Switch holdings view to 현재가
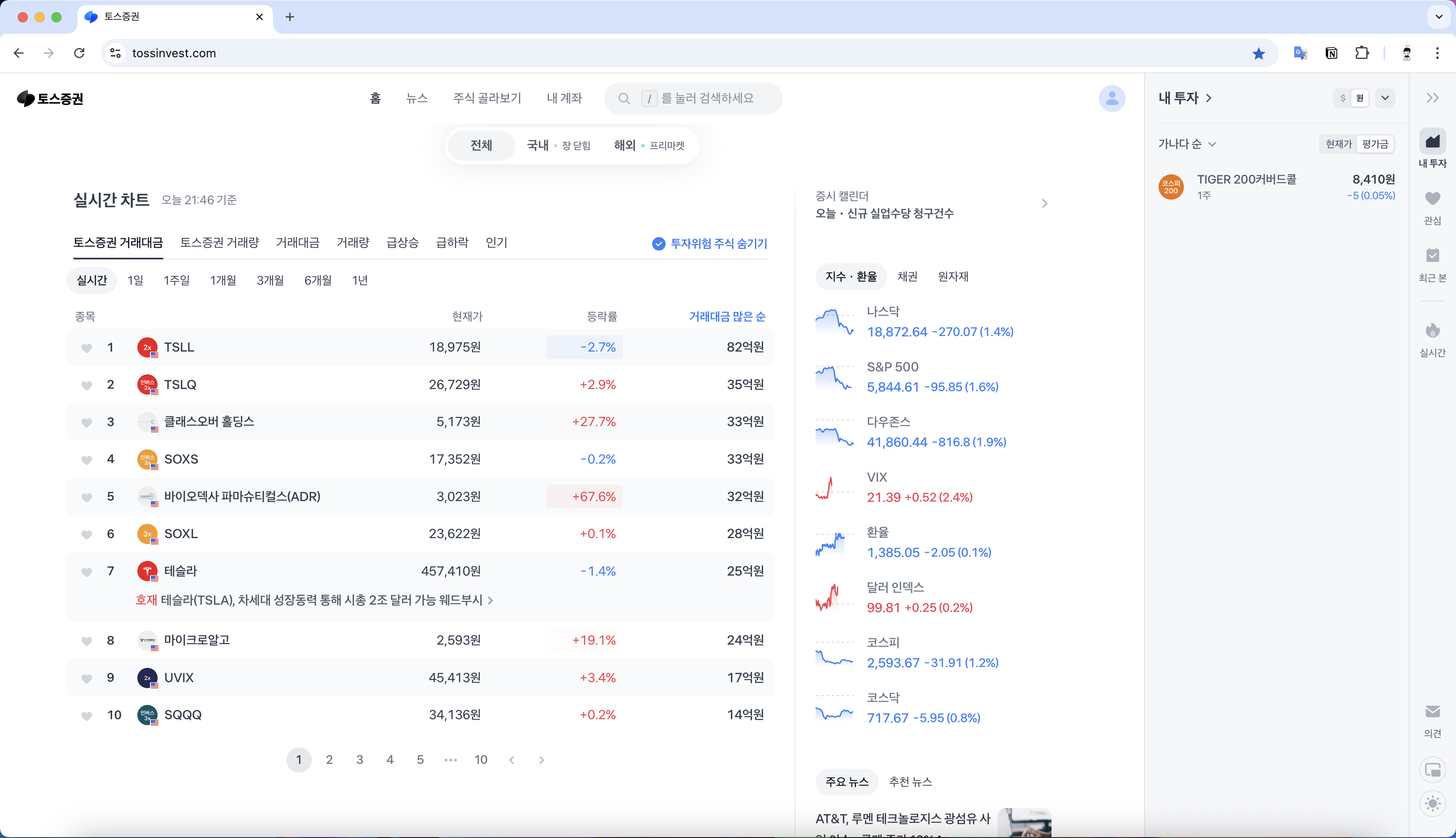This screenshot has height=838, width=1456. [x=1338, y=144]
